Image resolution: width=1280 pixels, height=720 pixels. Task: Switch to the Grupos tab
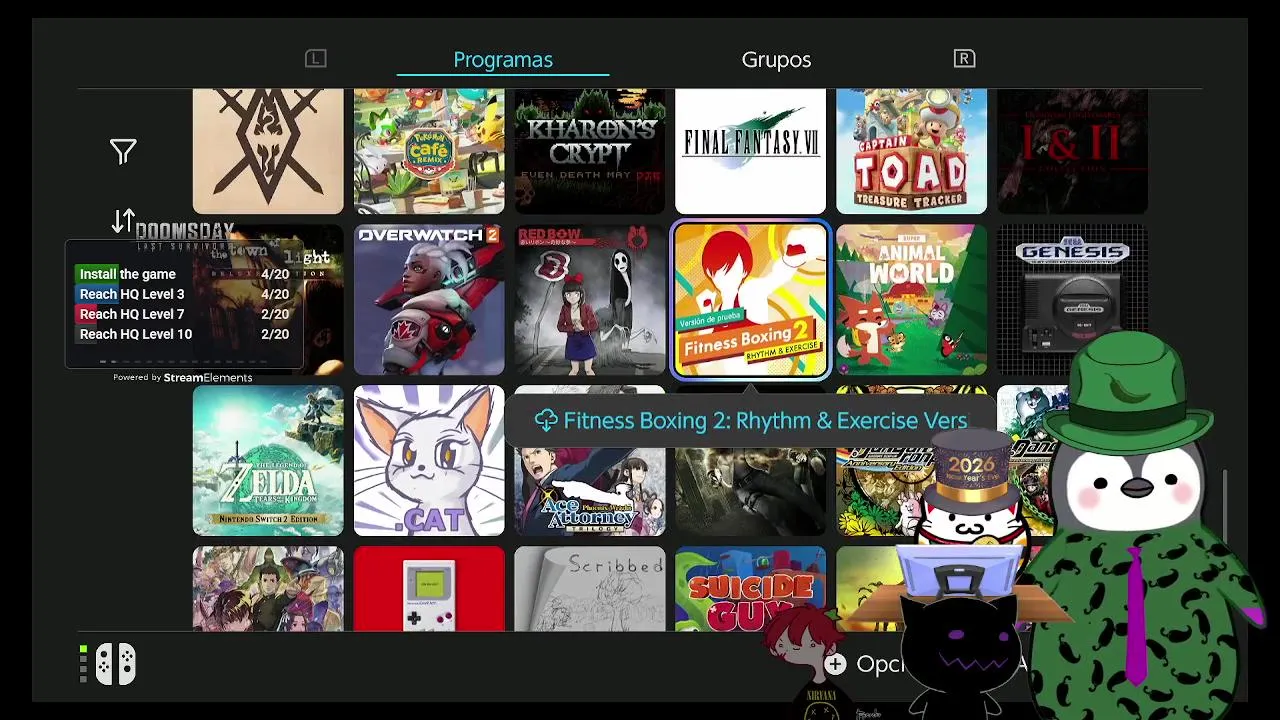point(776,60)
